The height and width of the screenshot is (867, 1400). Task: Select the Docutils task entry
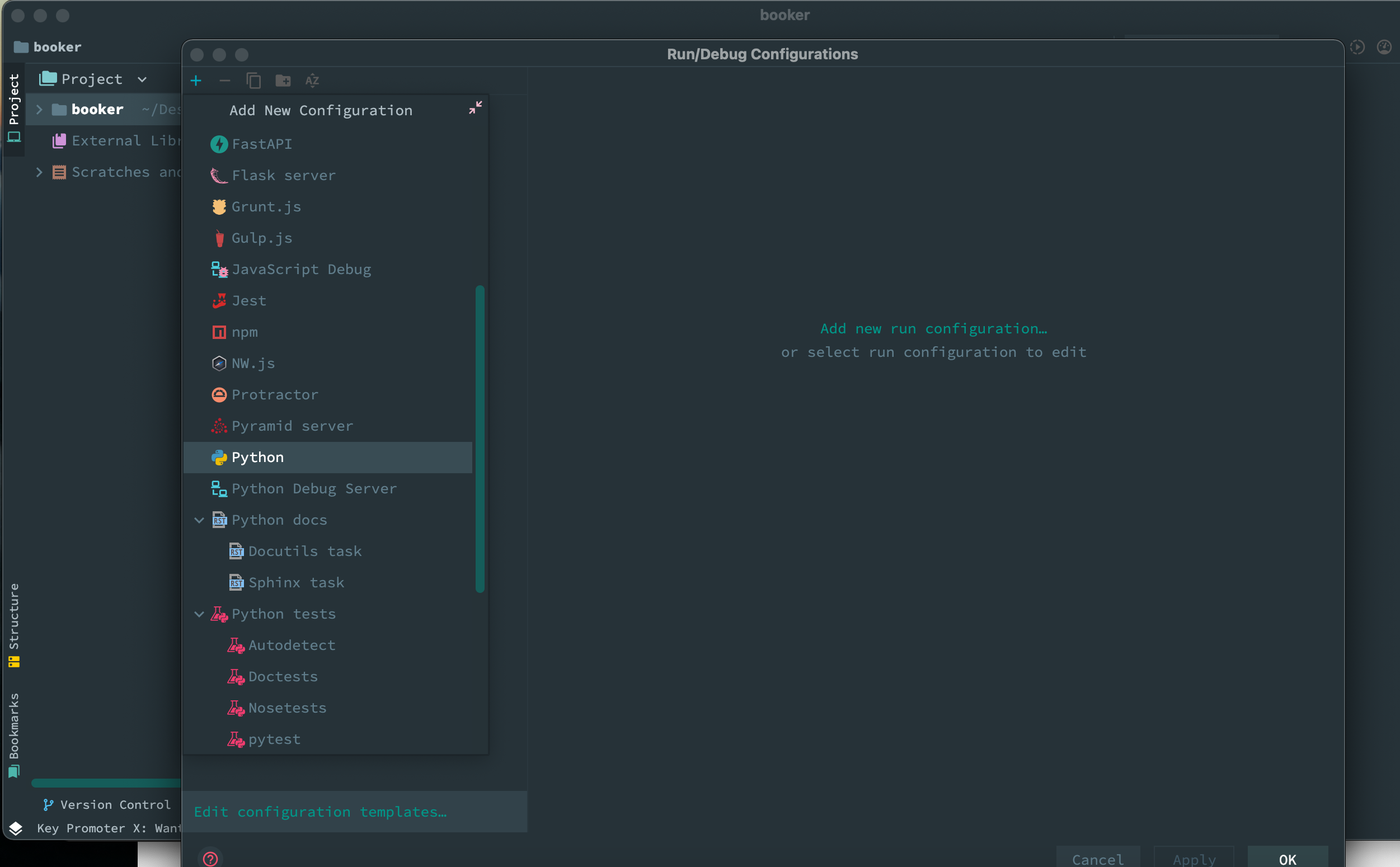(x=306, y=551)
